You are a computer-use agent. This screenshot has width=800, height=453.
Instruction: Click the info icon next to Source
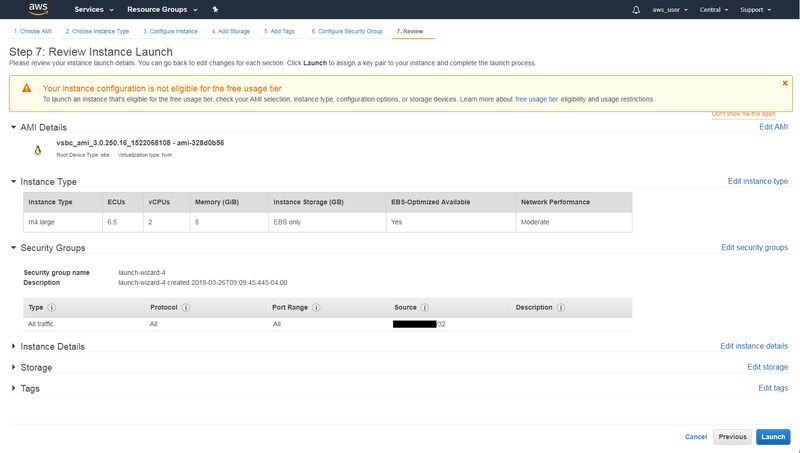(424, 308)
